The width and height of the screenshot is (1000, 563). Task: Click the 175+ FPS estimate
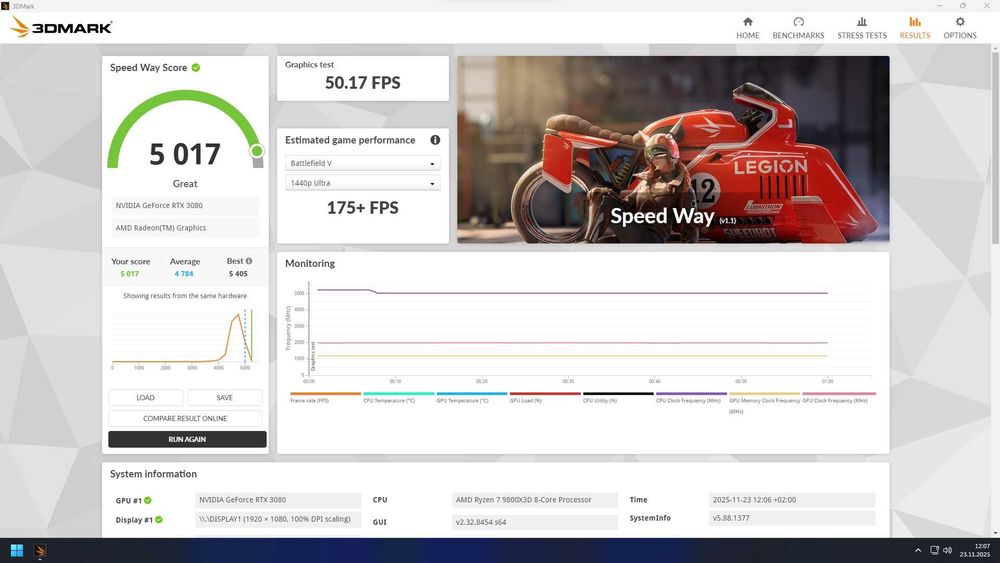click(x=362, y=208)
